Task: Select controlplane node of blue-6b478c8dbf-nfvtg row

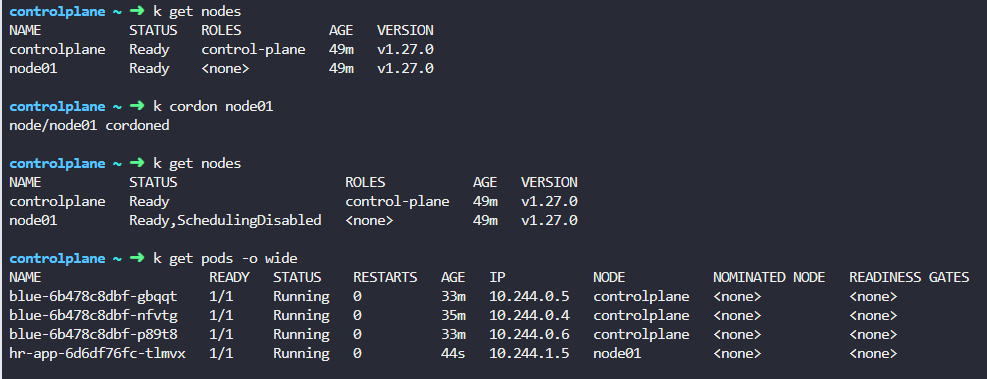Action: [x=641, y=315]
